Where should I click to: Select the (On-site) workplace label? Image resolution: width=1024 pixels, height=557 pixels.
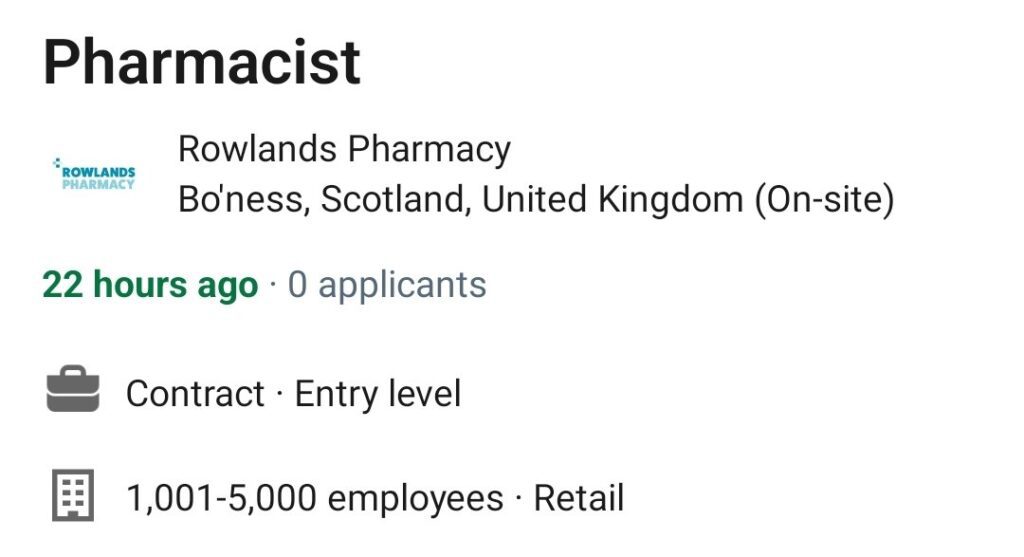[825, 199]
